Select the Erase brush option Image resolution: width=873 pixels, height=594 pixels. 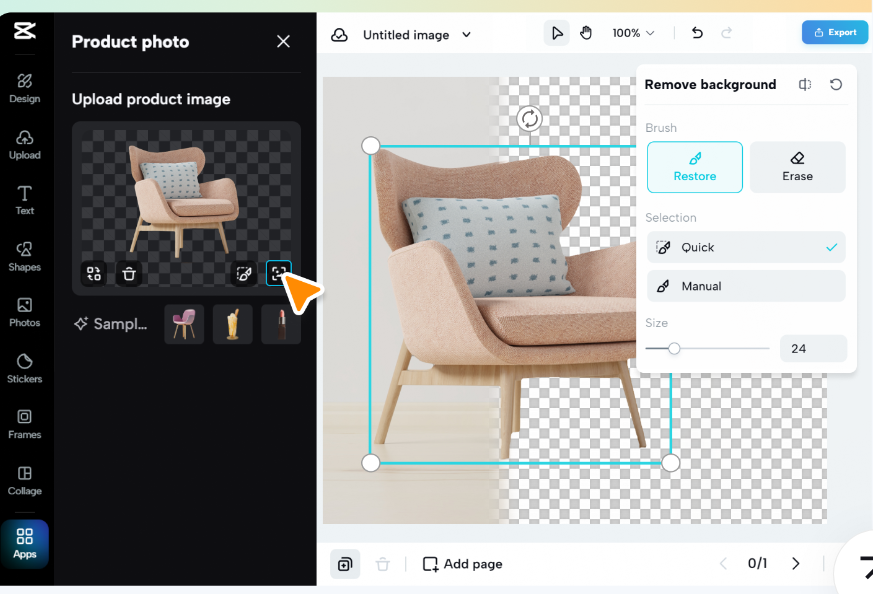pyautogui.click(x=797, y=167)
